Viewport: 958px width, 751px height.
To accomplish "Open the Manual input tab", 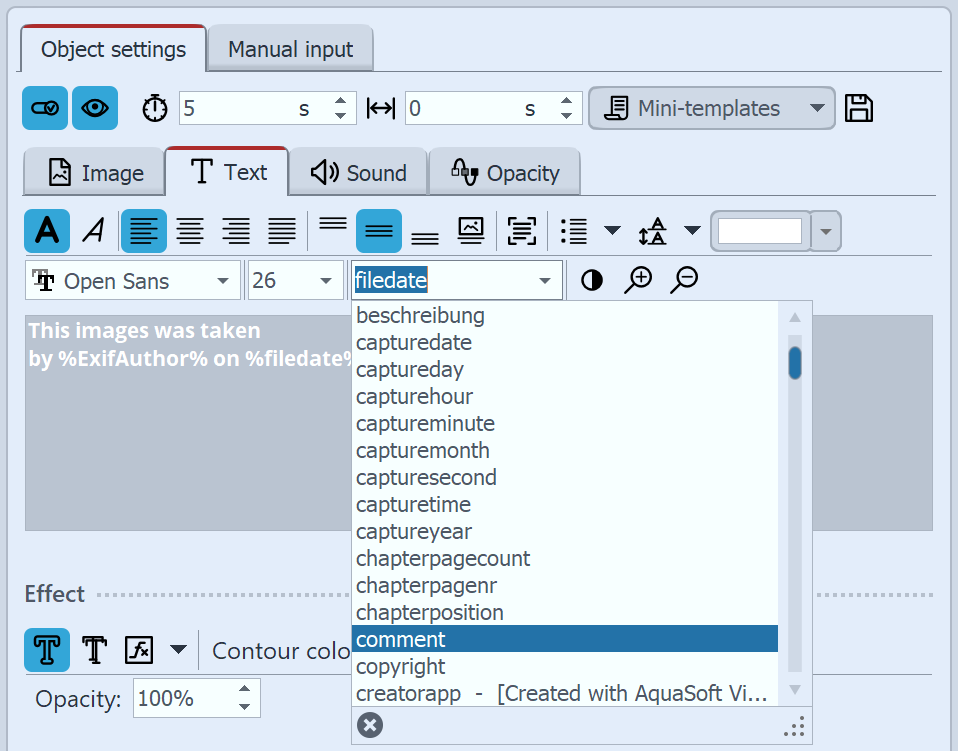I will (x=290, y=48).
